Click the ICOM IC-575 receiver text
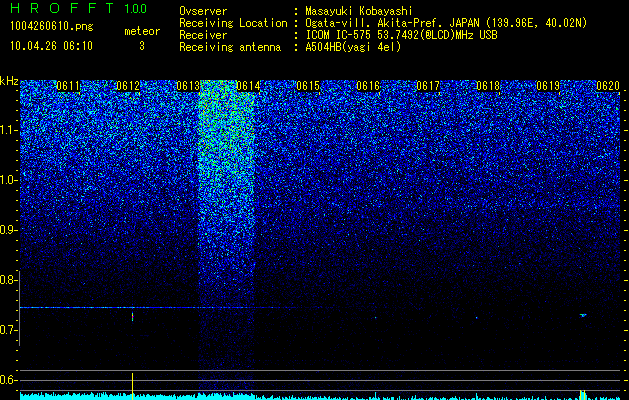 401,35
